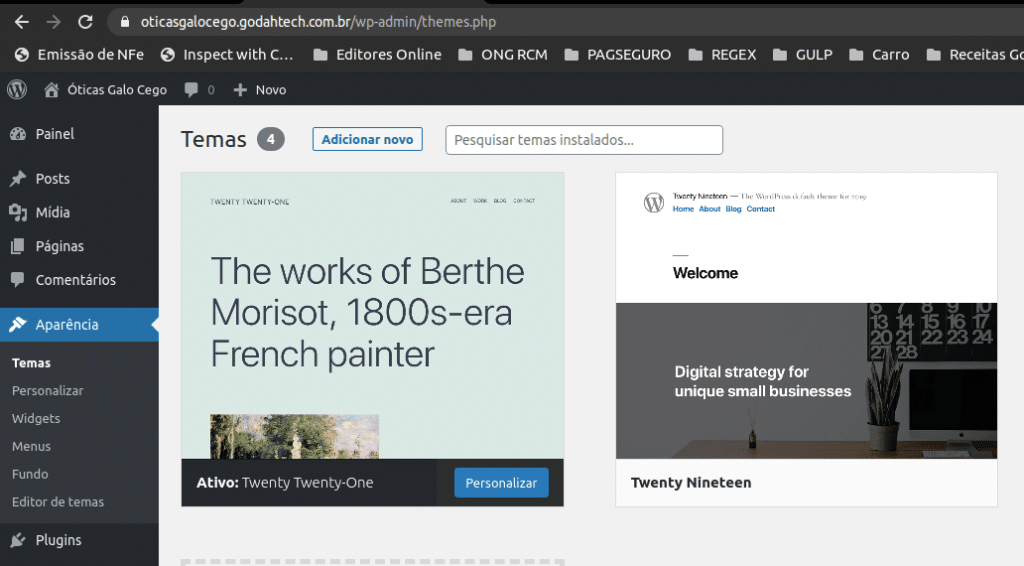Viewport: 1024px width, 566px height.
Task: Open the Personalizar submenu item
Action: (48, 390)
